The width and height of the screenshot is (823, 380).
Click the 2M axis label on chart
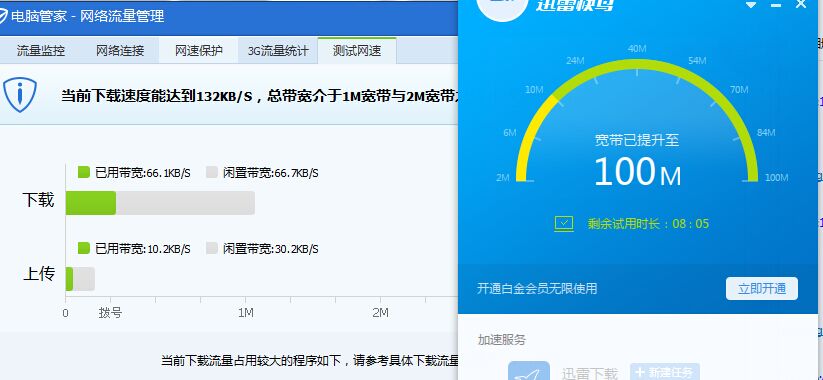pos(381,313)
